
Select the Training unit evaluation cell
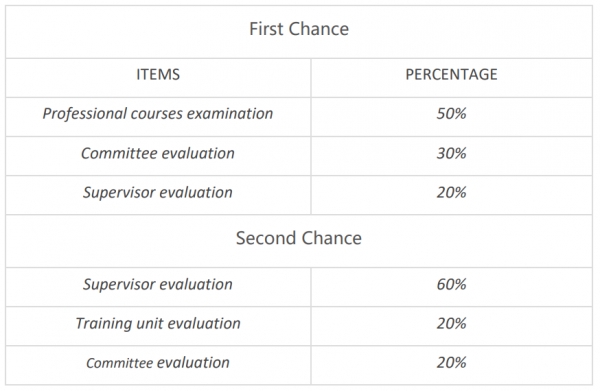tap(158, 324)
